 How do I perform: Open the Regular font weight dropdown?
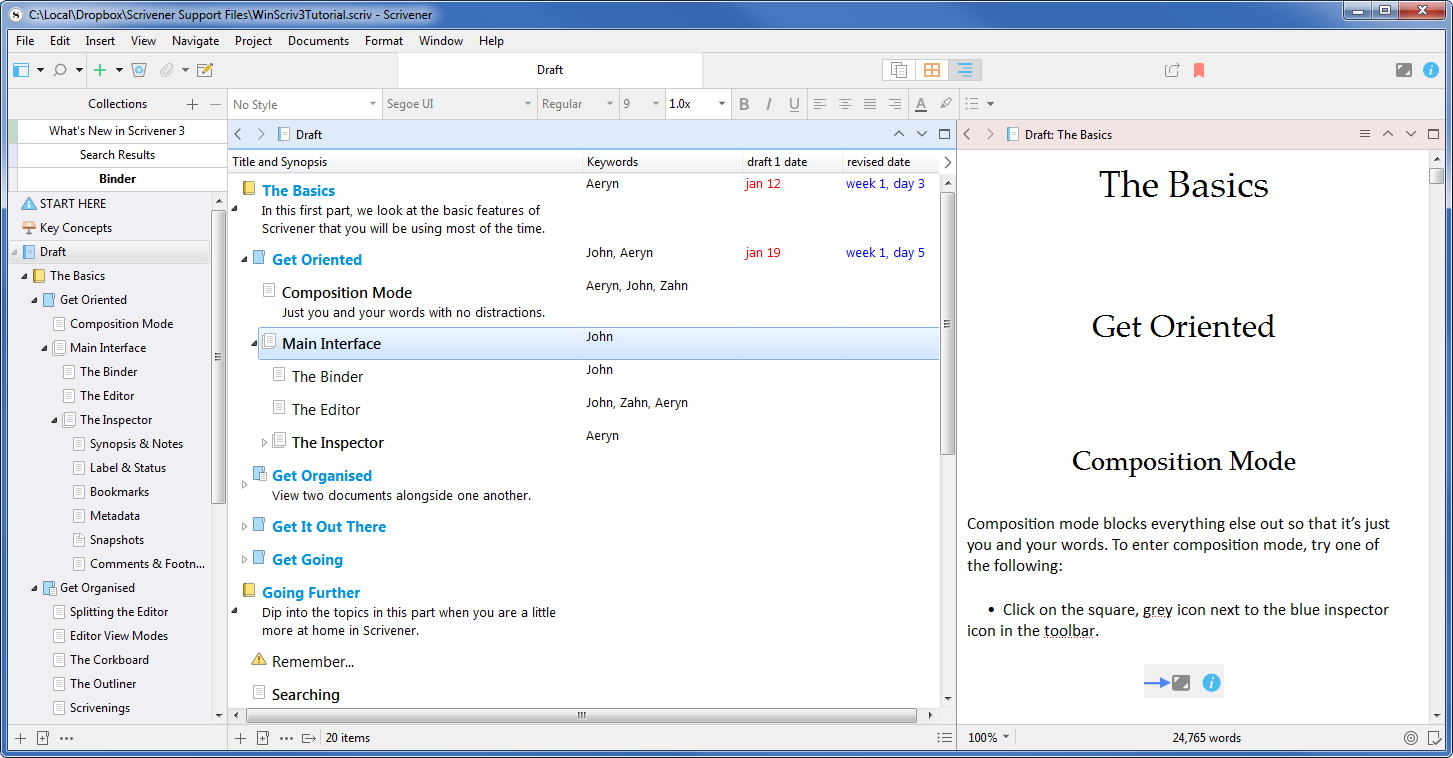pos(577,104)
